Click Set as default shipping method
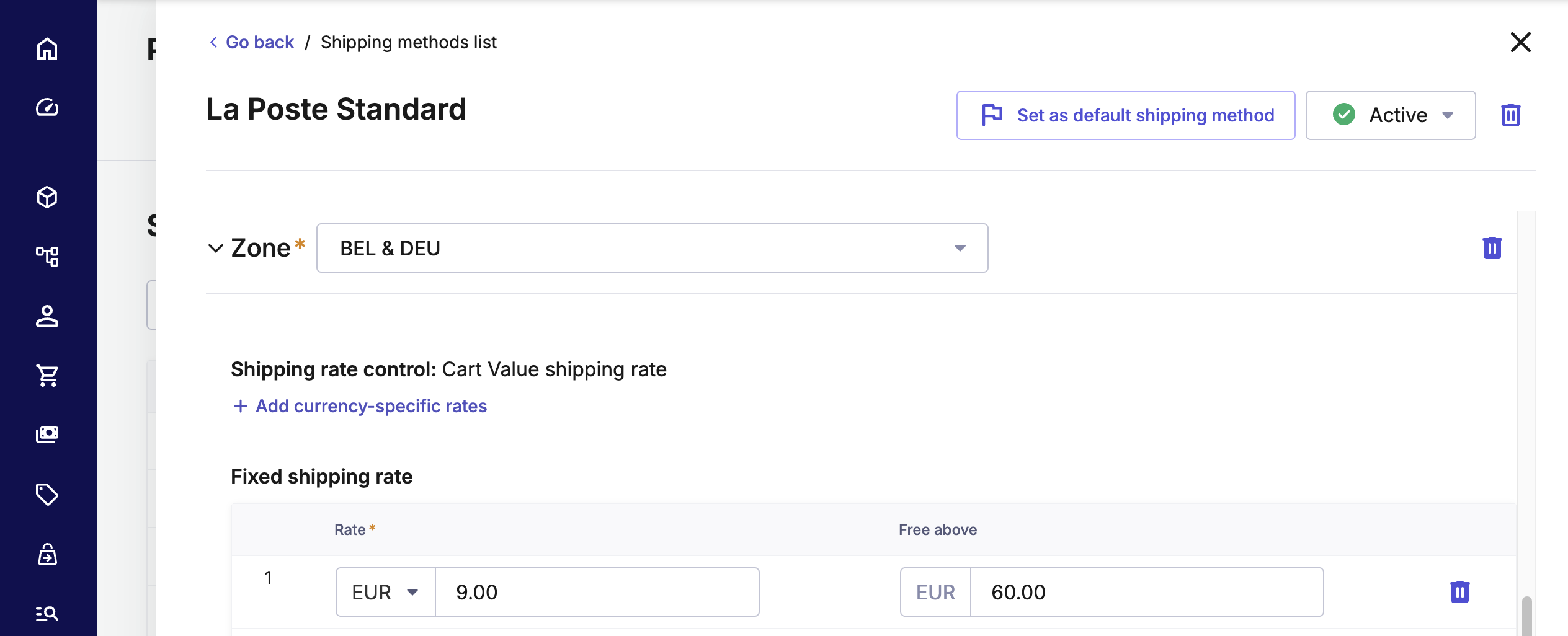Image resolution: width=1568 pixels, height=636 pixels. click(1125, 115)
